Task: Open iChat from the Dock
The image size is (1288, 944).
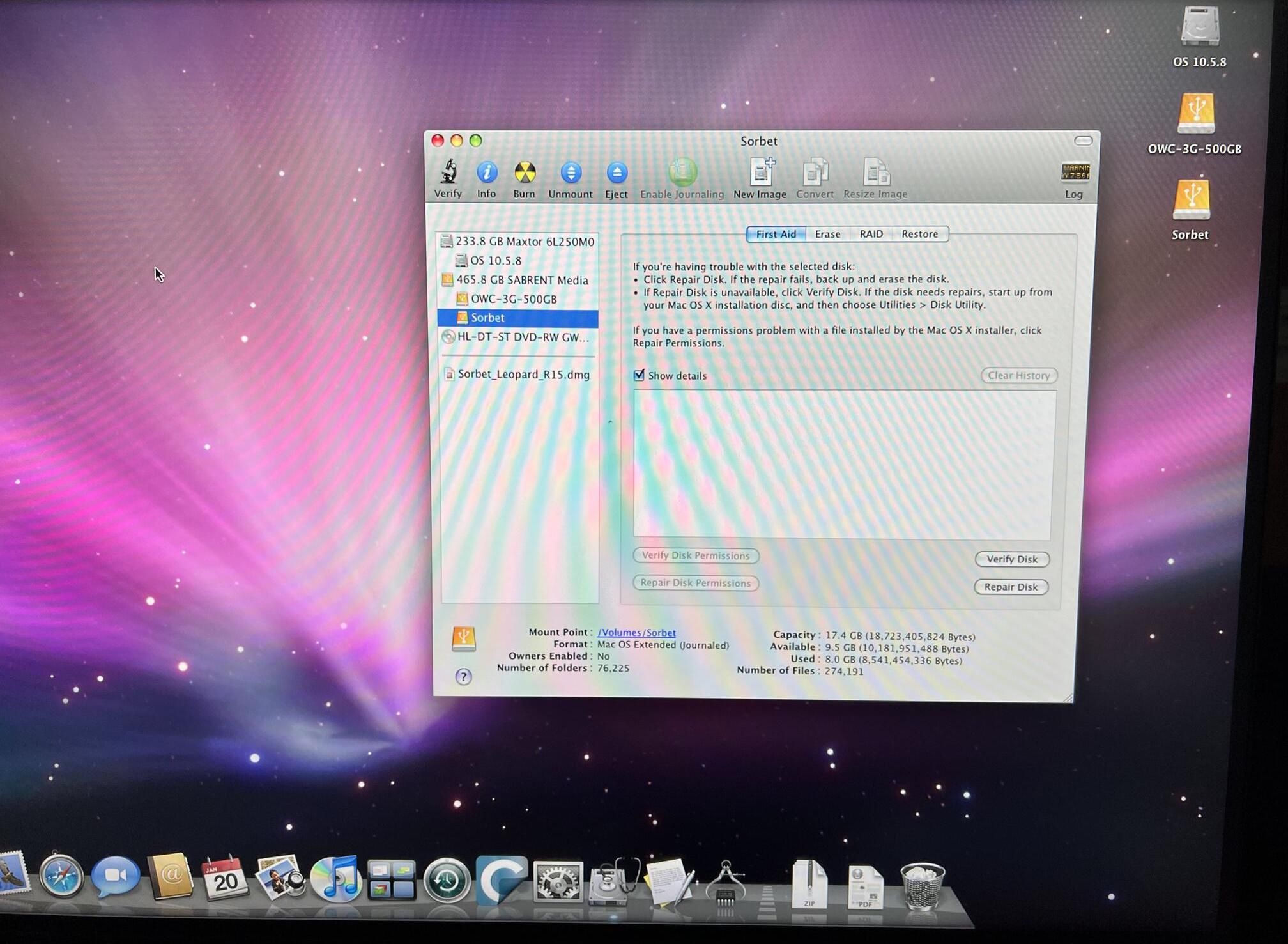Action: (116, 876)
